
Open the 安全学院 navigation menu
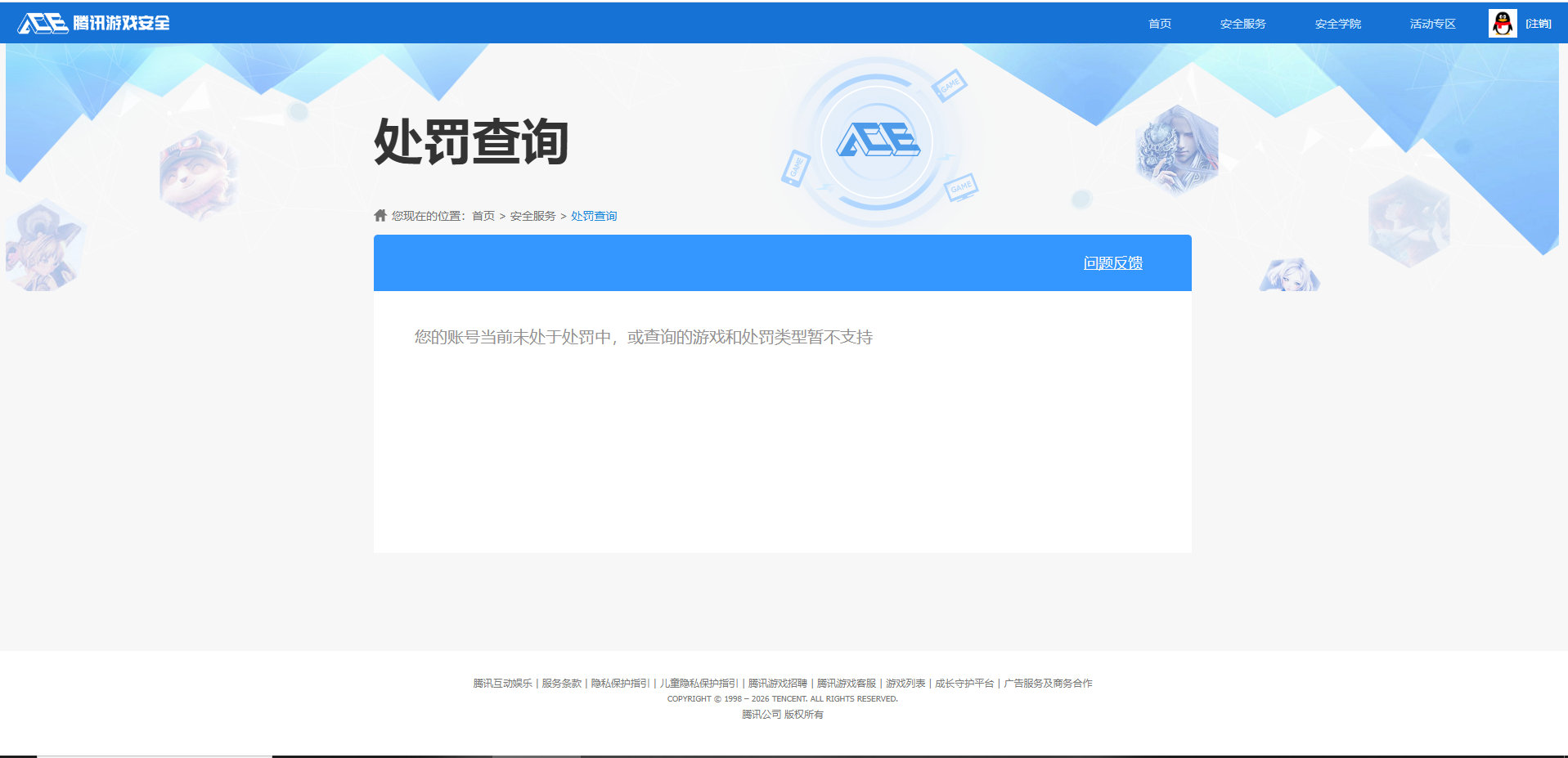(1337, 24)
